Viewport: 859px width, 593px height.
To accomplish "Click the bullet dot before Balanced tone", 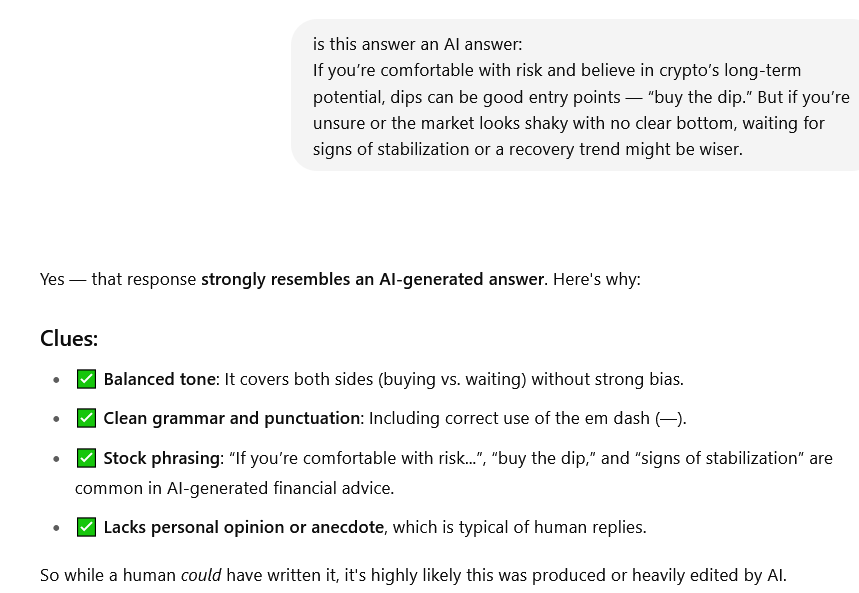I will pyautogui.click(x=56, y=380).
